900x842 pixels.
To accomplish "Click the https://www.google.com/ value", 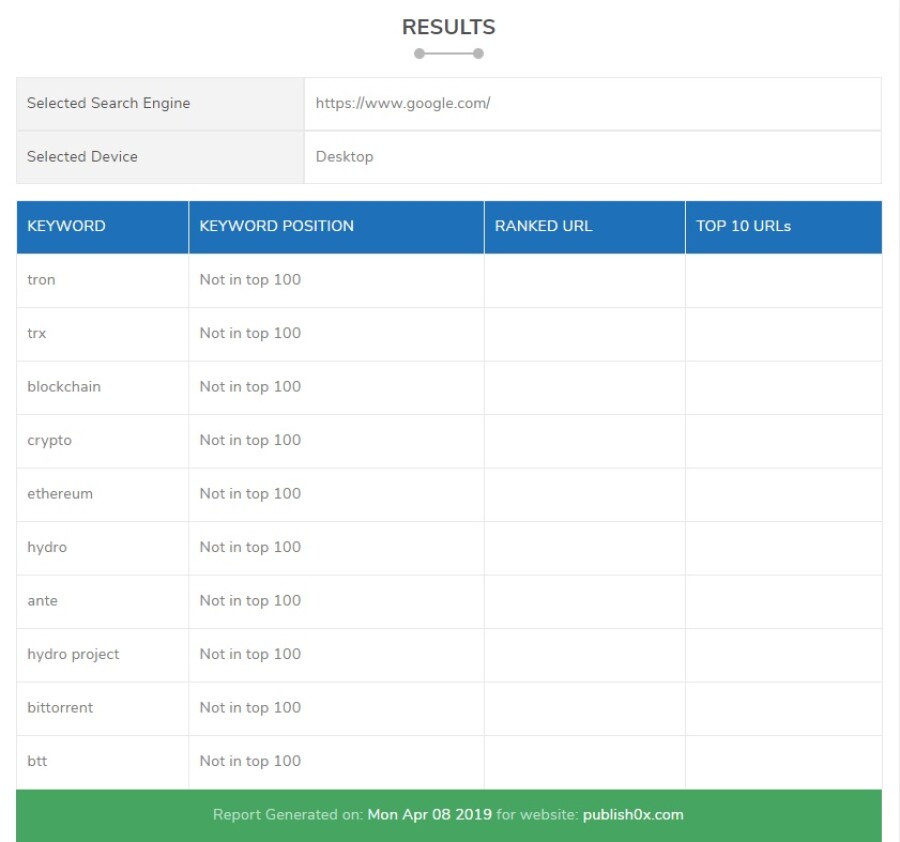I will [x=403, y=103].
